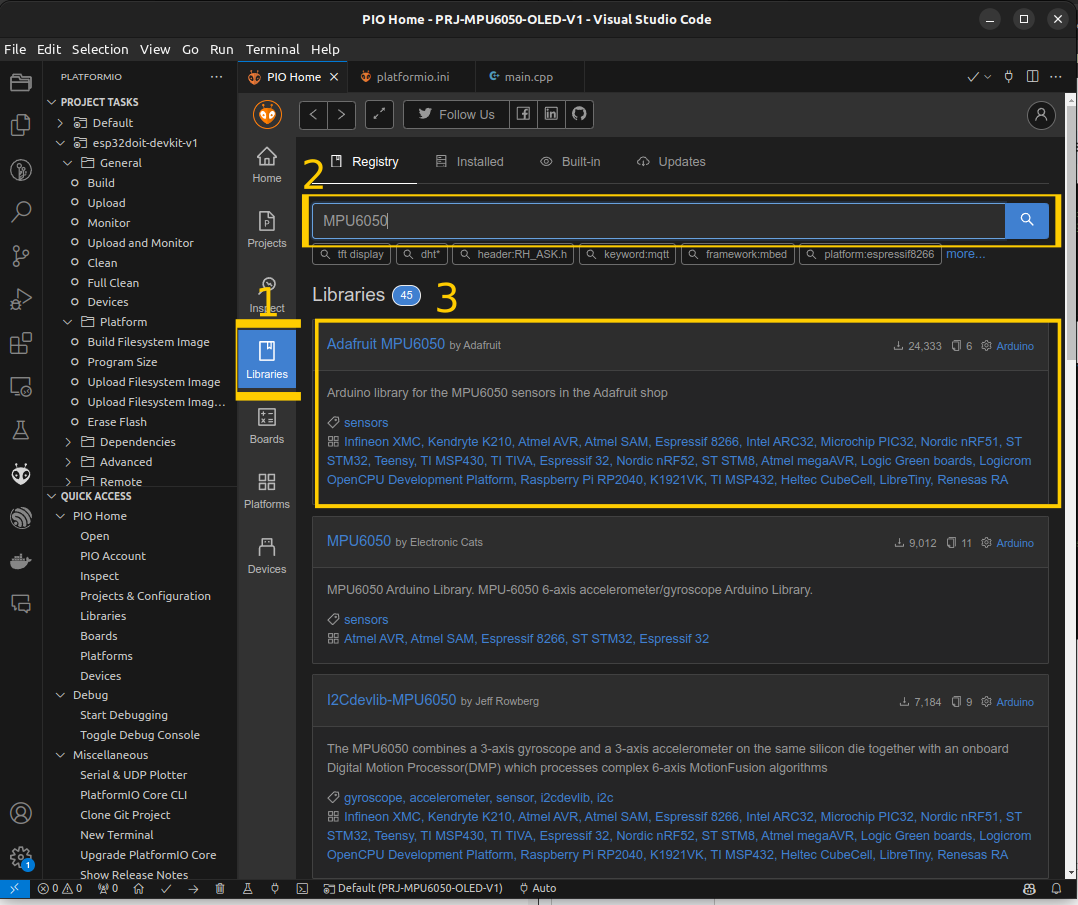Click the remote window indicator in status bar

point(14,888)
